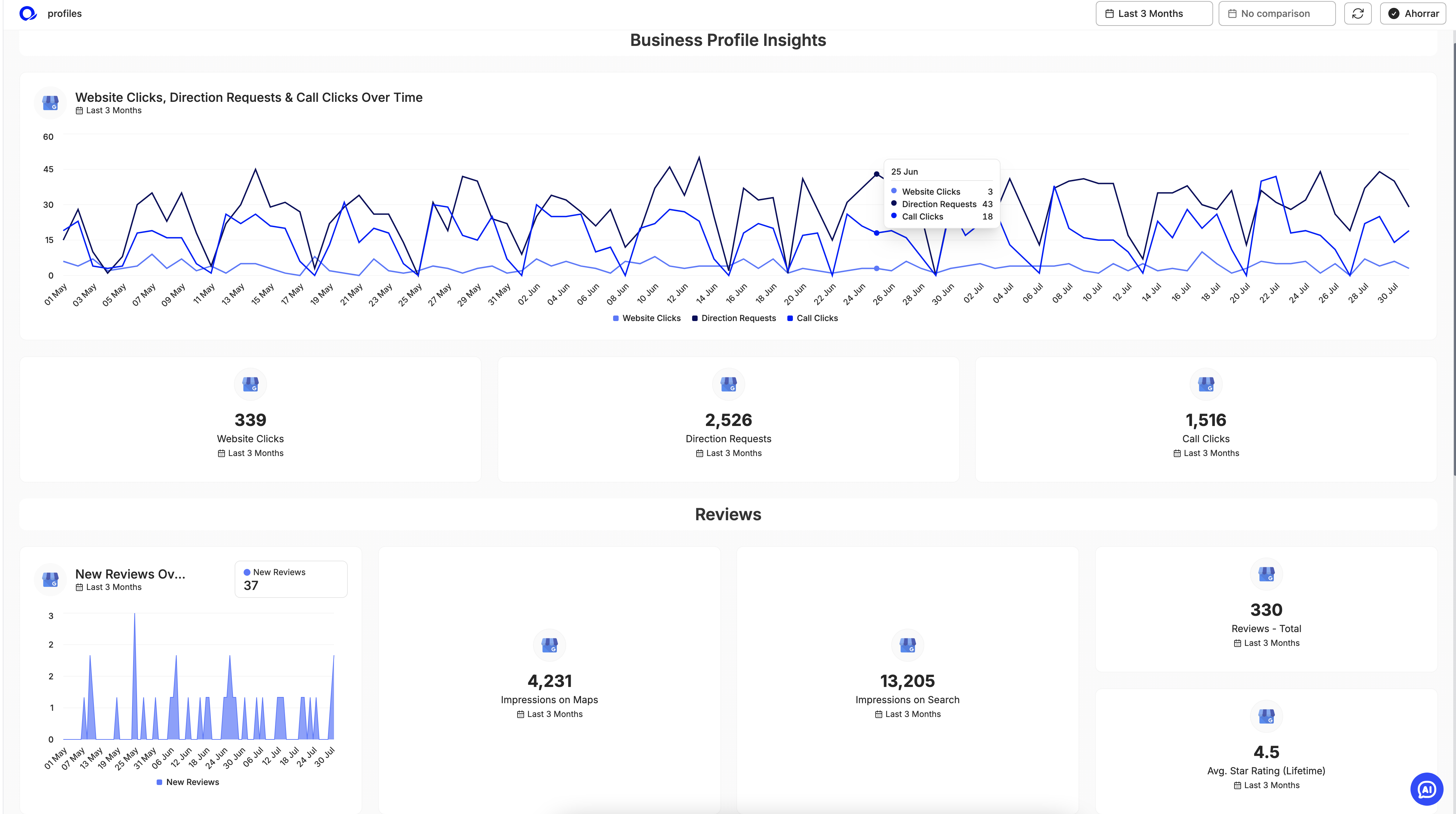Screen dimensions: 1456x814
Task: Click Google Business icon above Direction Requests card
Action: 728,384
